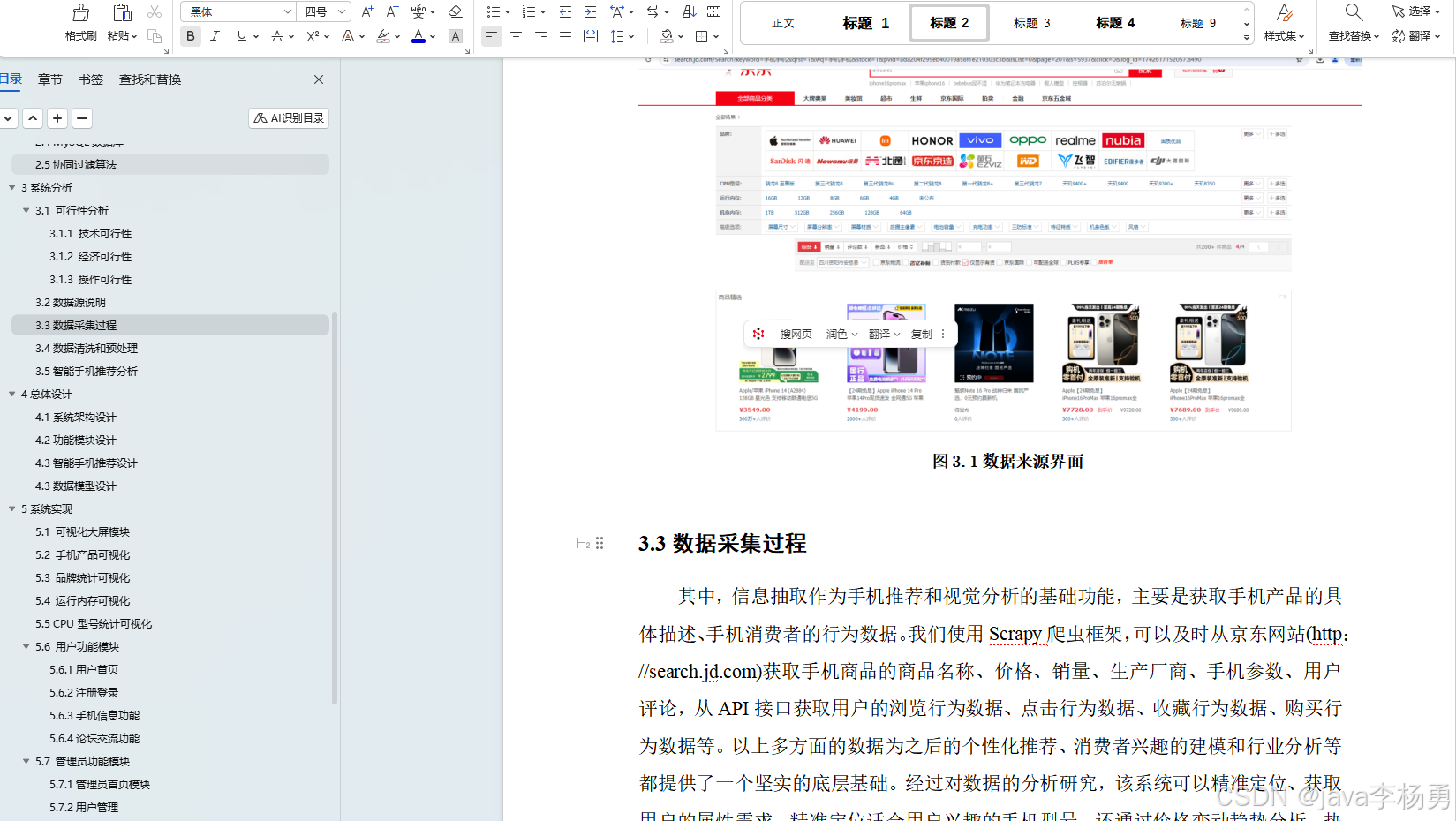This screenshot has height=821, width=1456.
Task: Collapse the 3 系统分析 tree node
Action: point(12,187)
